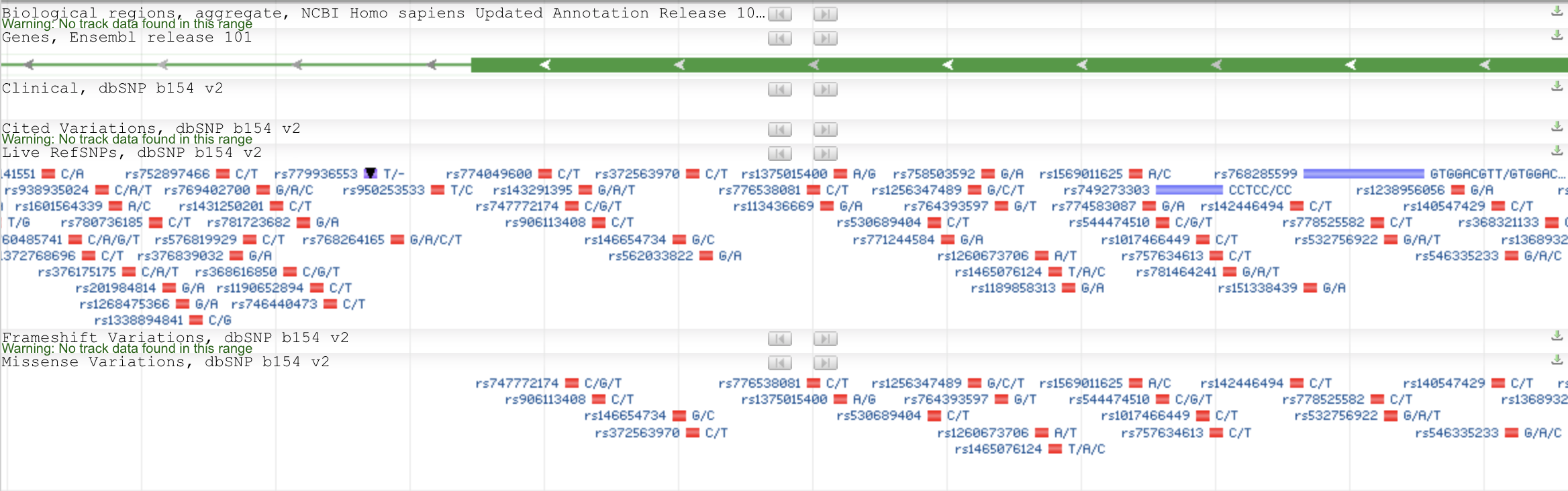This screenshot has height=491, width=1568.
Task: Download the Biological regions track data
Action: (x=1557, y=11)
